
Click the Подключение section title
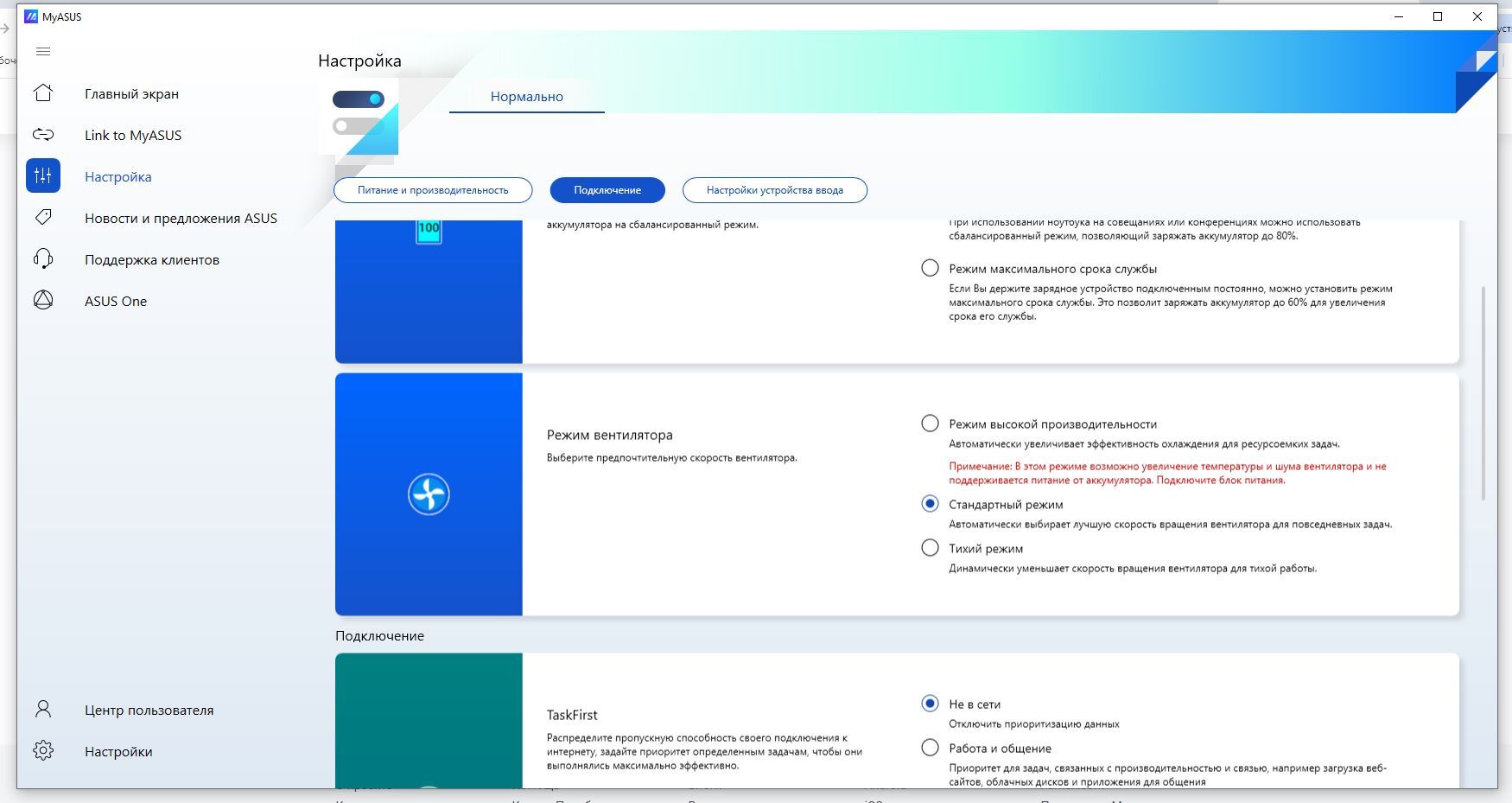(379, 635)
